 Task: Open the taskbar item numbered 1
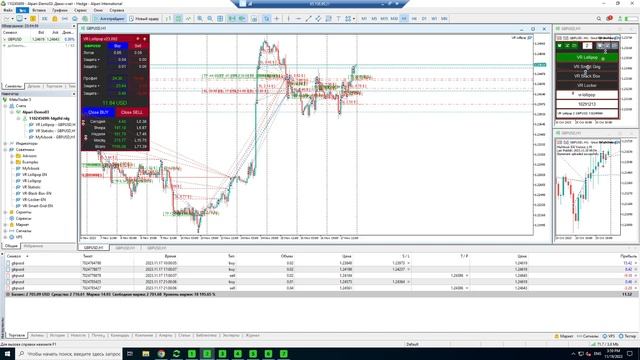192,354
